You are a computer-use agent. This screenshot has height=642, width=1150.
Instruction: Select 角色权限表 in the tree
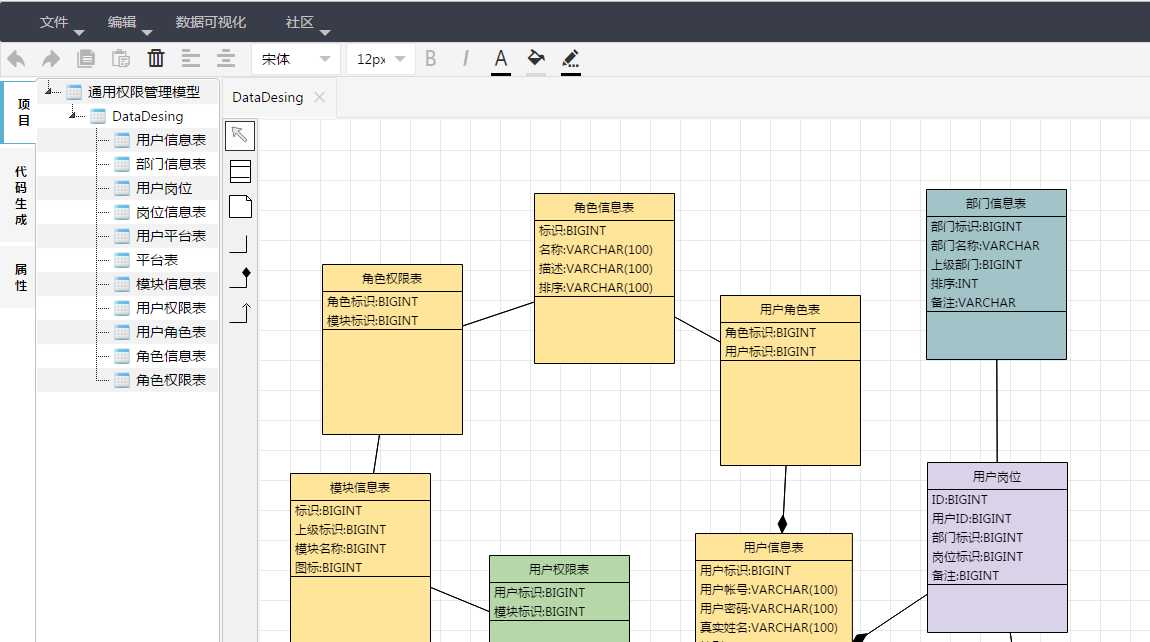(x=171, y=380)
